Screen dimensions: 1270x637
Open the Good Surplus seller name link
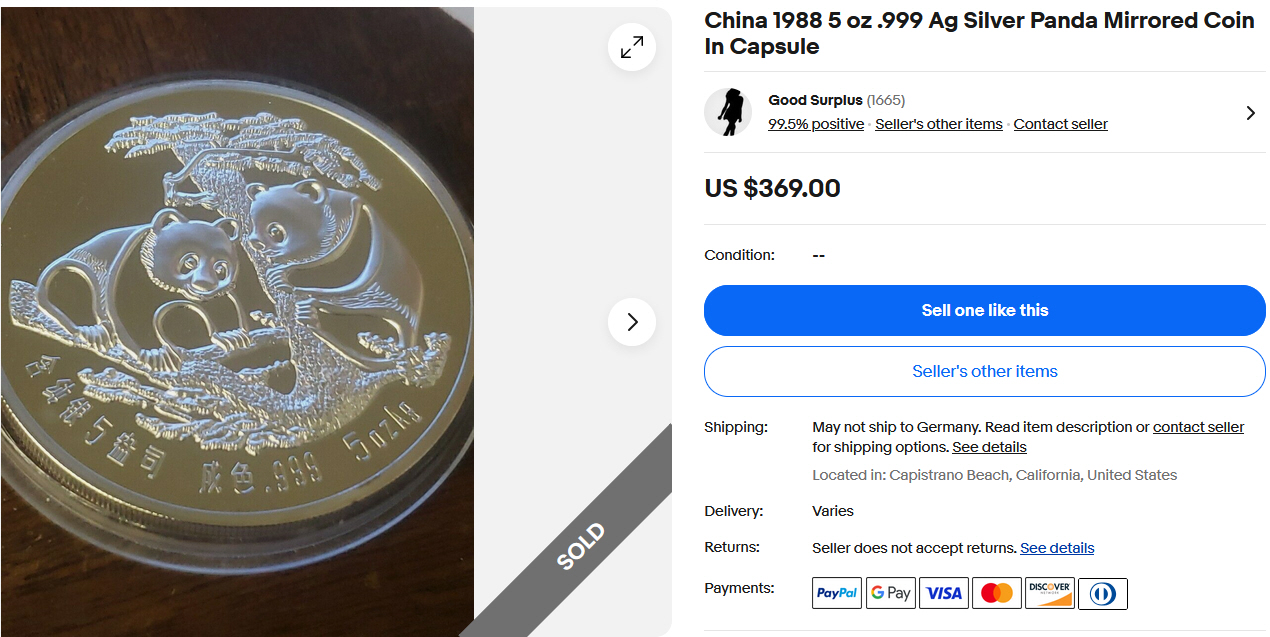pyautogui.click(x=814, y=100)
